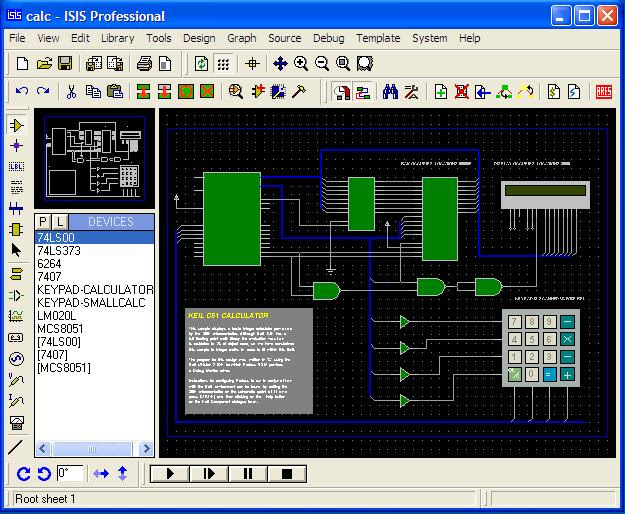Cut selection with scissors icon

click(x=72, y=92)
